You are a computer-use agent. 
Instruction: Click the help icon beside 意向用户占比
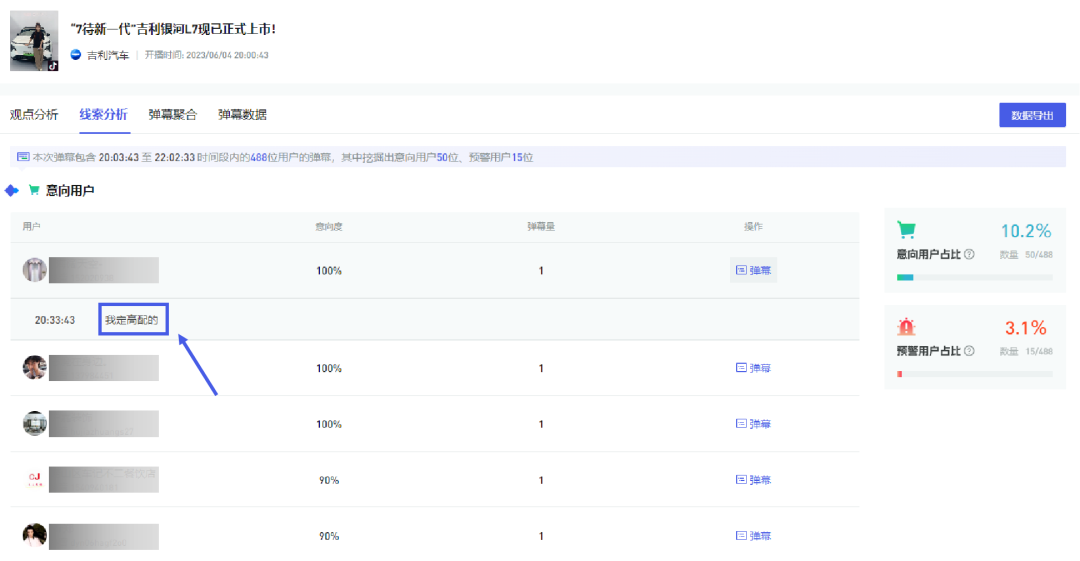[969, 254]
